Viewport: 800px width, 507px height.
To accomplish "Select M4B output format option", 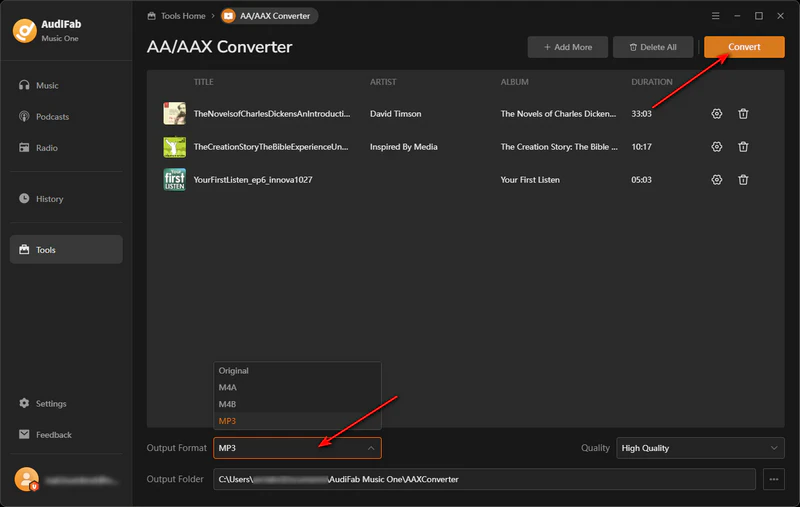I will click(x=297, y=404).
